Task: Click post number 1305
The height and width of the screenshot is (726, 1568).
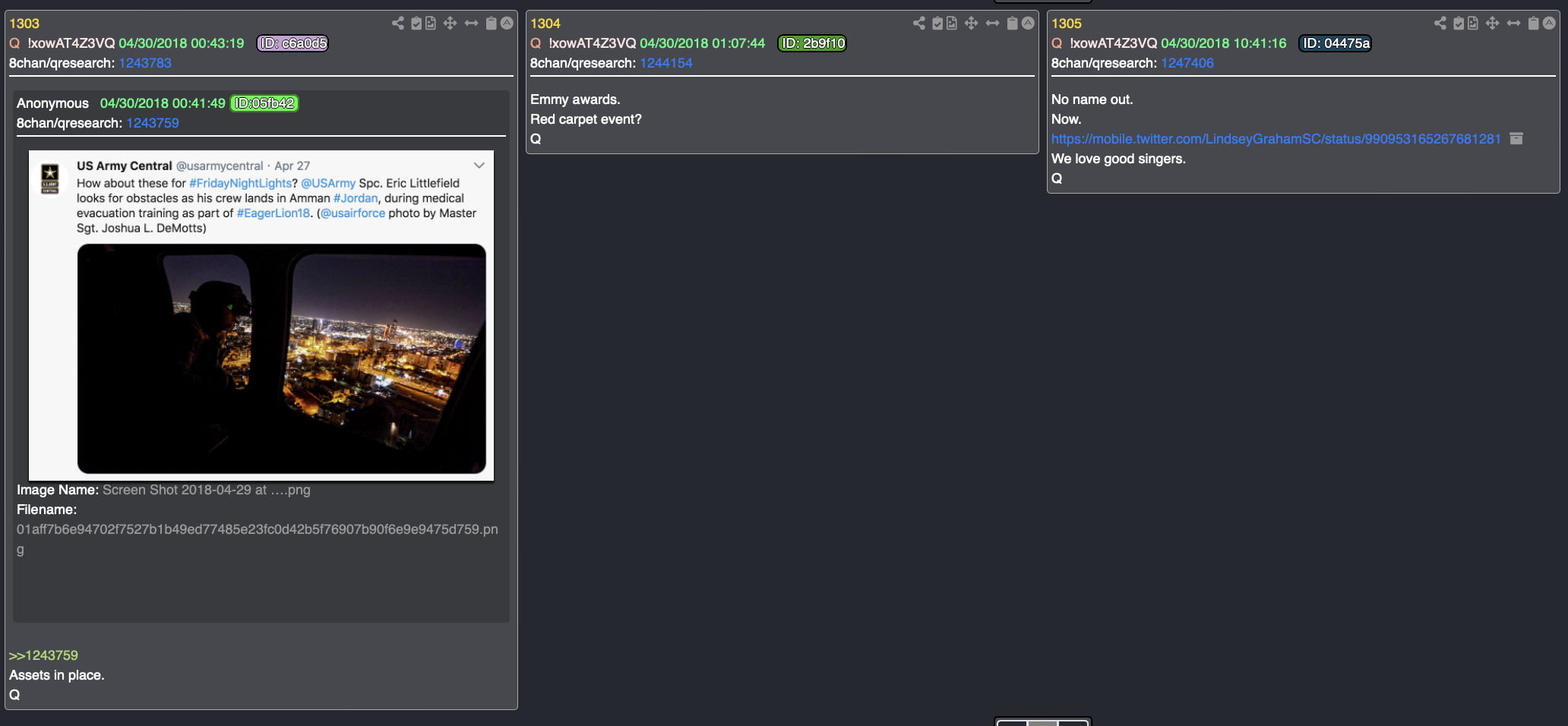Action: 1067,24
